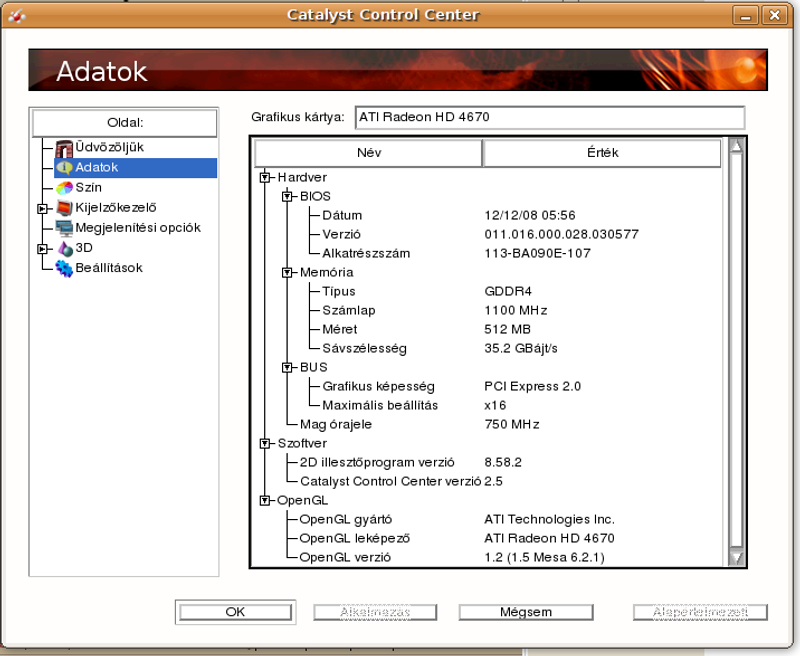Select the 2D illesztőprogram verzió row
Screen dimensions: 800x656
pyautogui.click(x=487, y=462)
